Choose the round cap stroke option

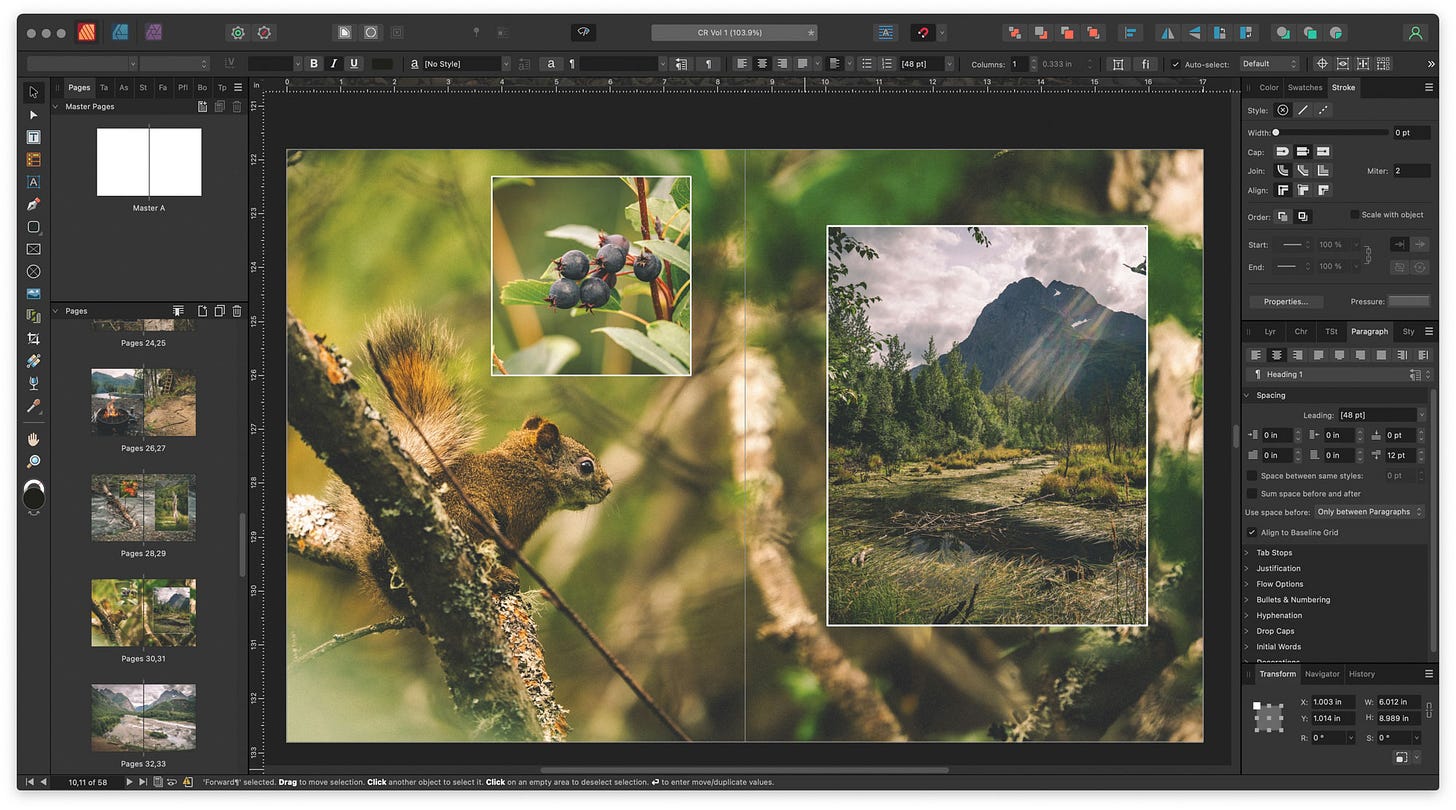pyautogui.click(x=1283, y=152)
